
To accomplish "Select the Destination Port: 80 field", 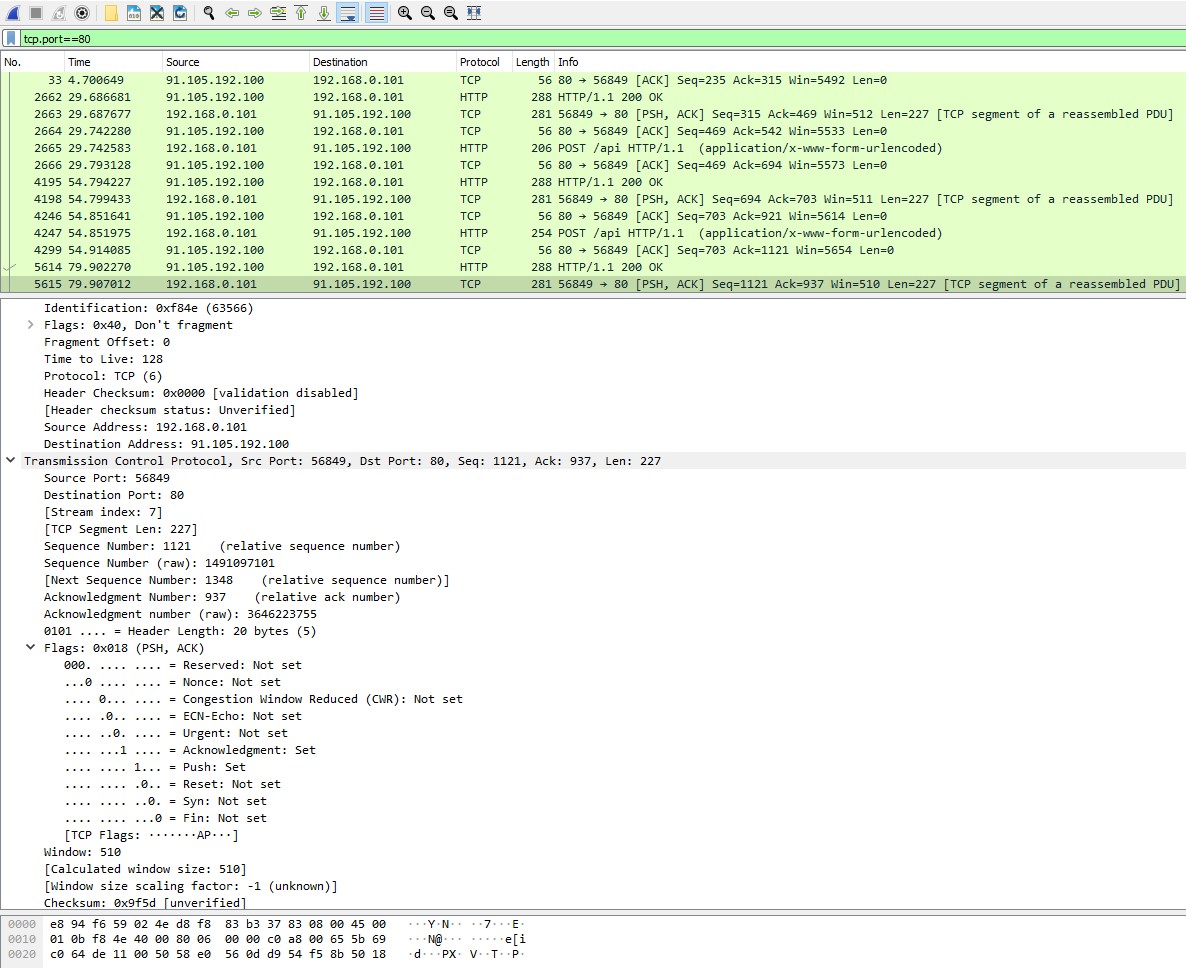I will tap(113, 495).
